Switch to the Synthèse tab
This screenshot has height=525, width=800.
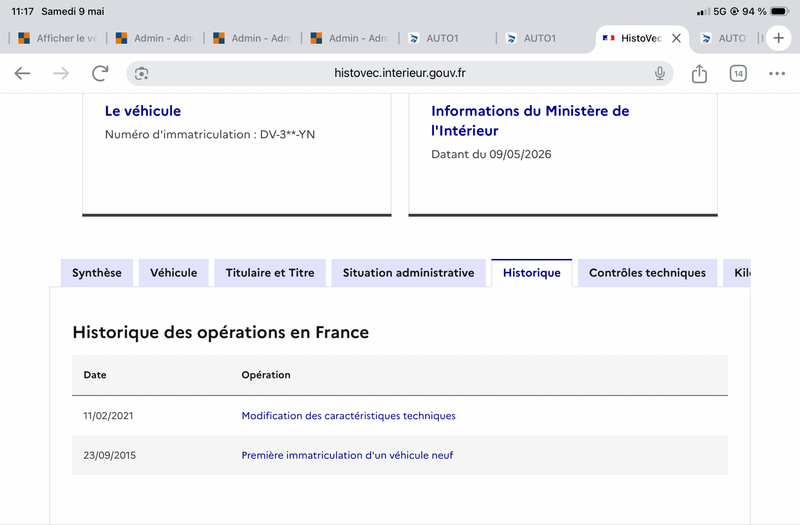tap(97, 272)
